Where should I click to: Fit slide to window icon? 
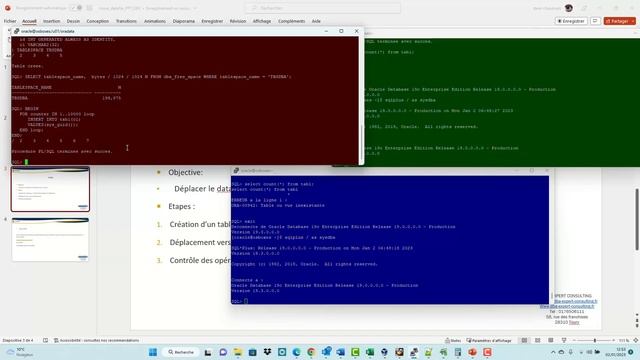636,340
